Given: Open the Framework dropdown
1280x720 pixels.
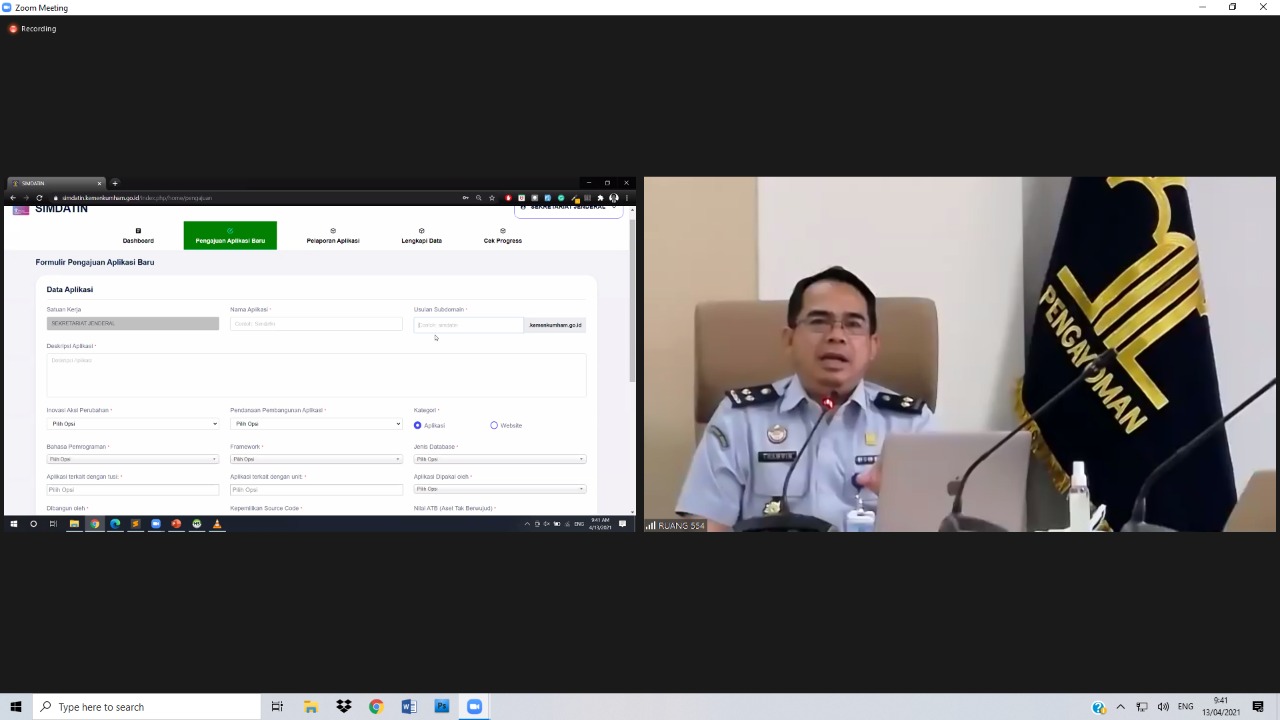Looking at the screenshot, I should tap(316, 459).
